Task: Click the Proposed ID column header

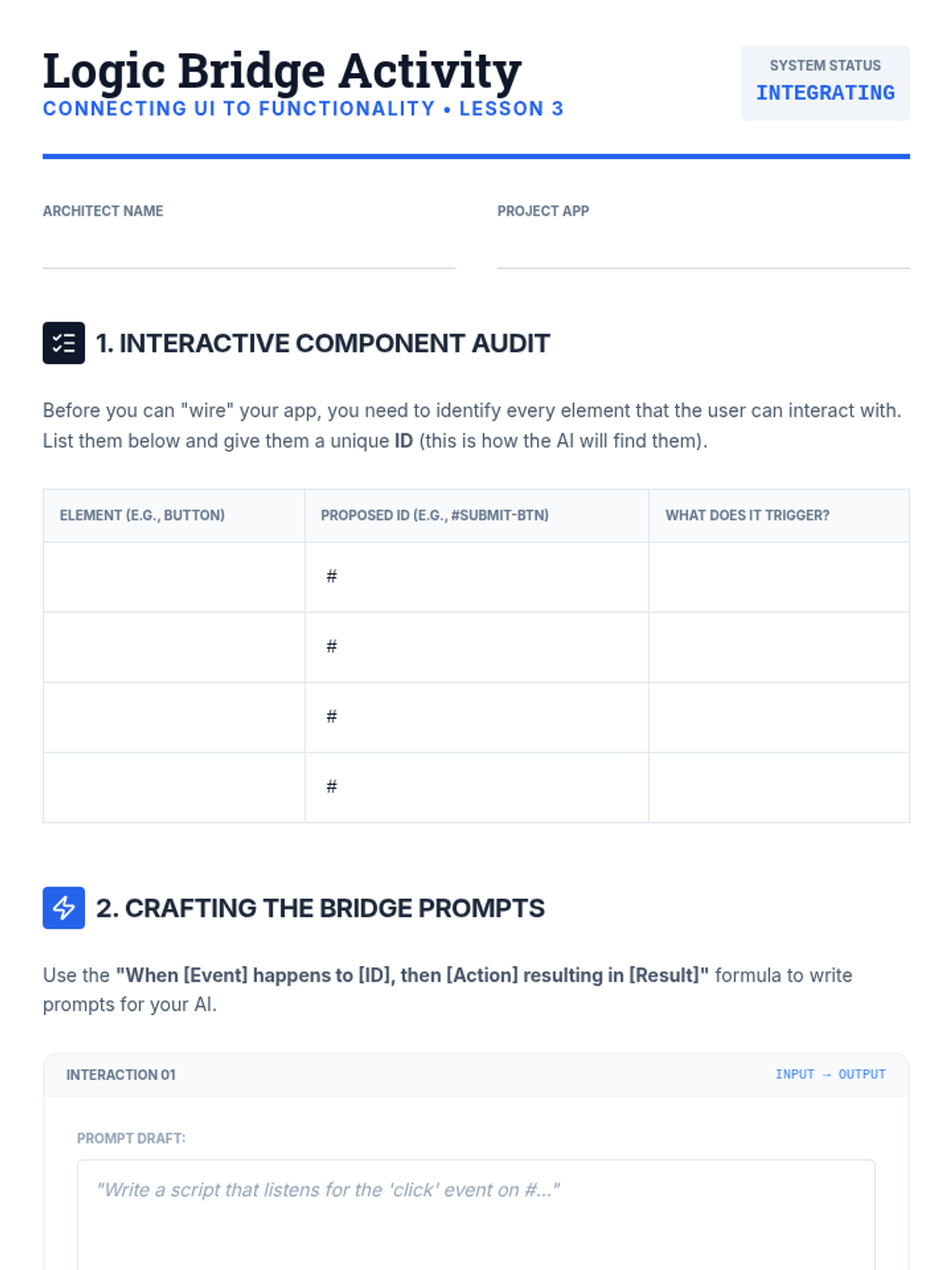Action: 435,515
